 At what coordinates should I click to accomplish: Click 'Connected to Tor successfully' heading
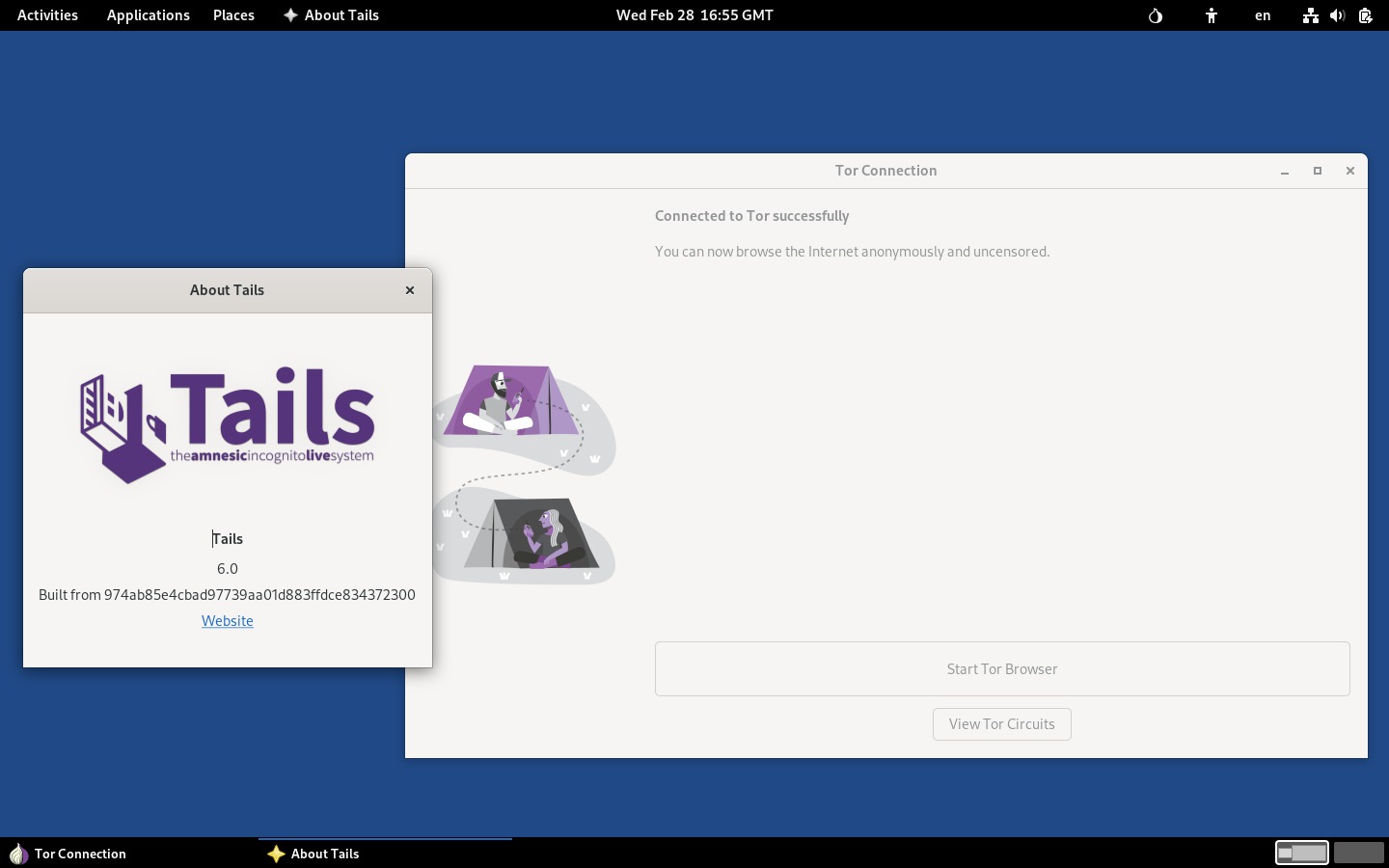[752, 216]
